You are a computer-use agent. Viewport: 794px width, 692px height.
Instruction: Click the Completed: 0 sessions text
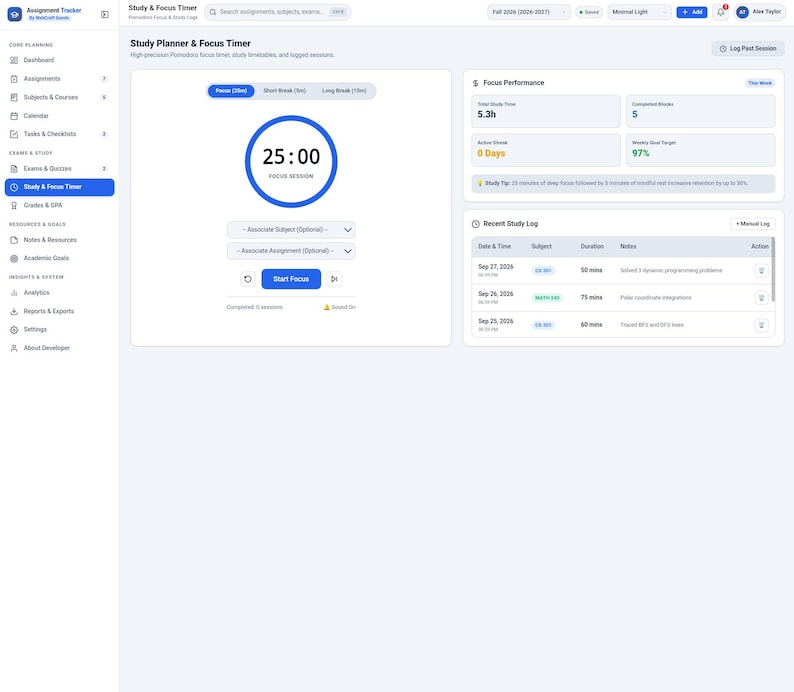[x=254, y=307]
